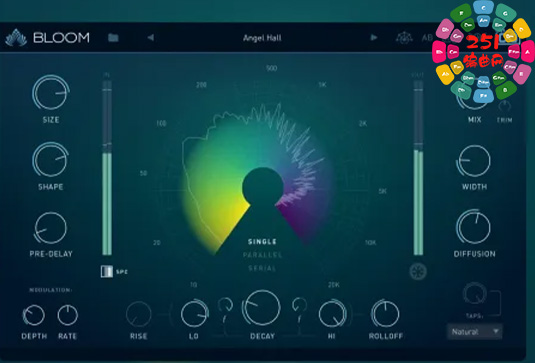Click the BLOOM title text
Image resolution: width=535 pixels, height=363 pixels.
tap(61, 38)
